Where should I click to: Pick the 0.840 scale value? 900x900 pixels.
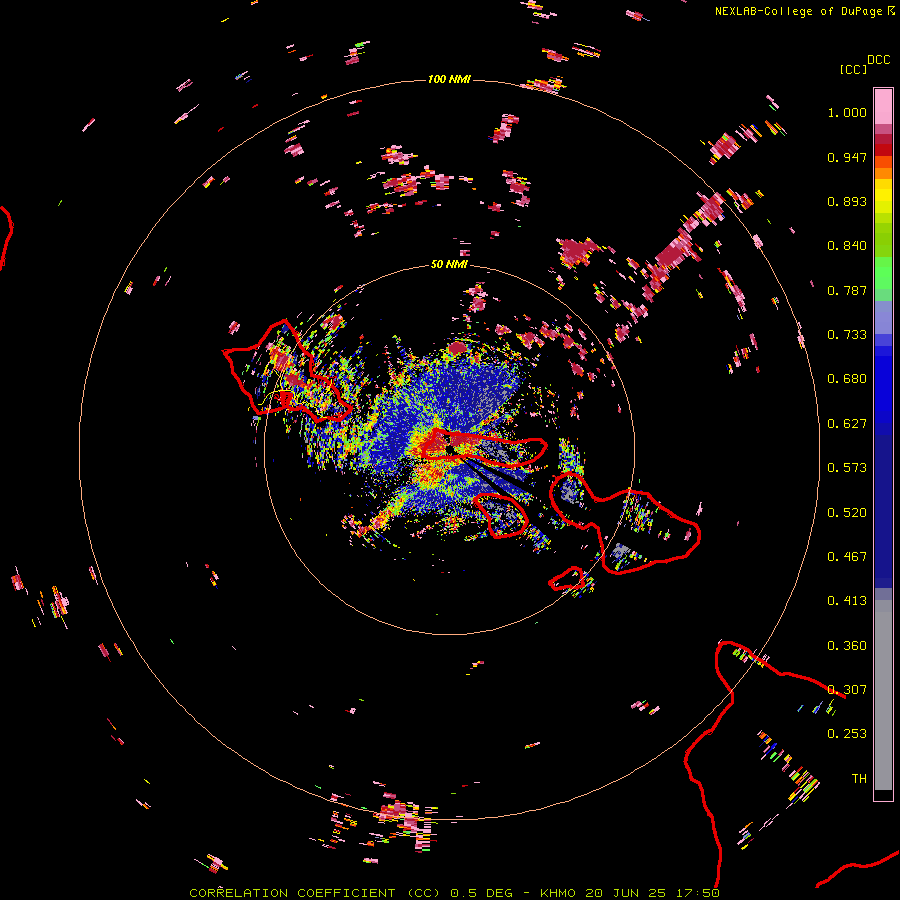[847, 246]
